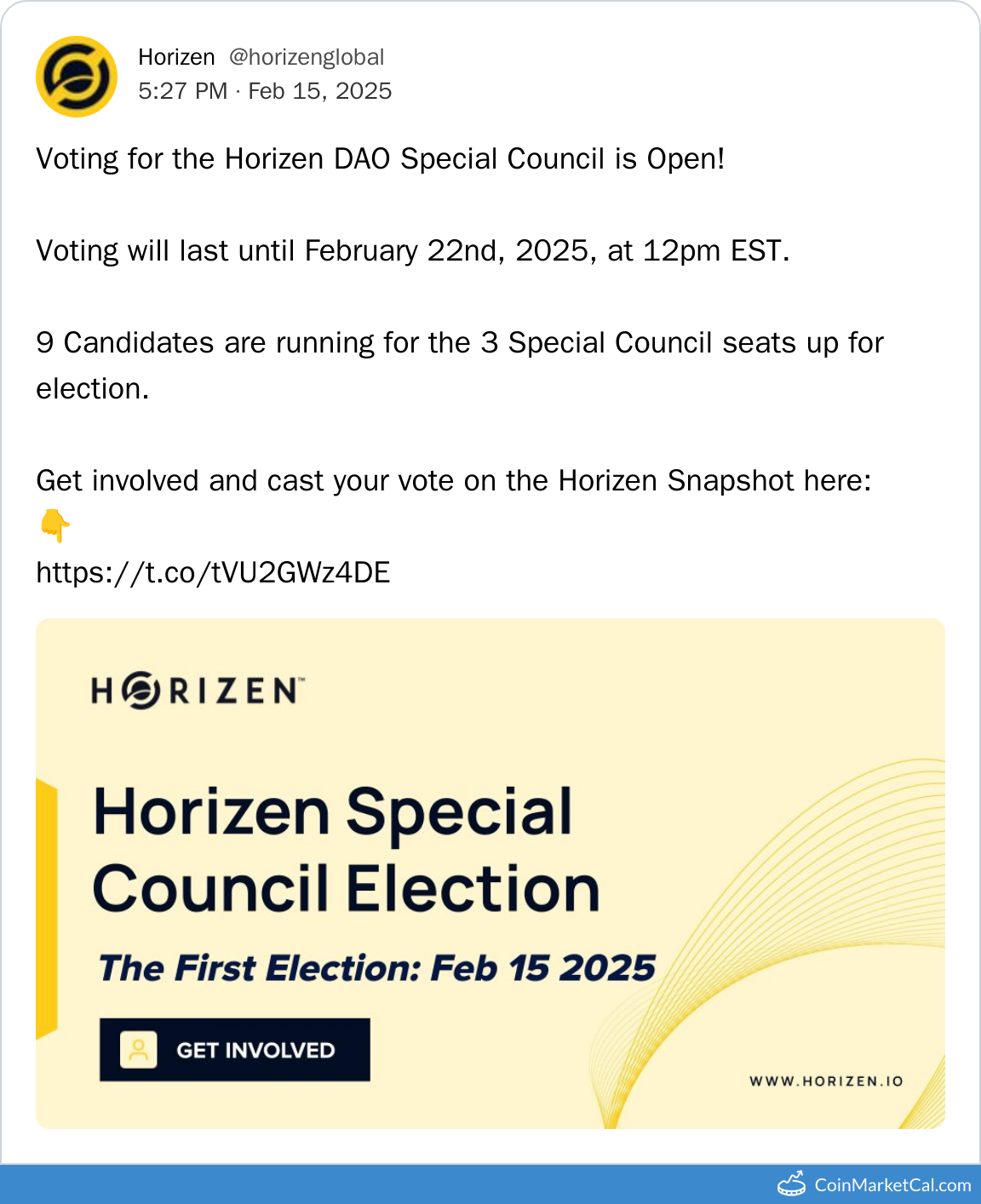Click the voting deadline February 22nd sentence
The image size is (981, 1204).
412,251
